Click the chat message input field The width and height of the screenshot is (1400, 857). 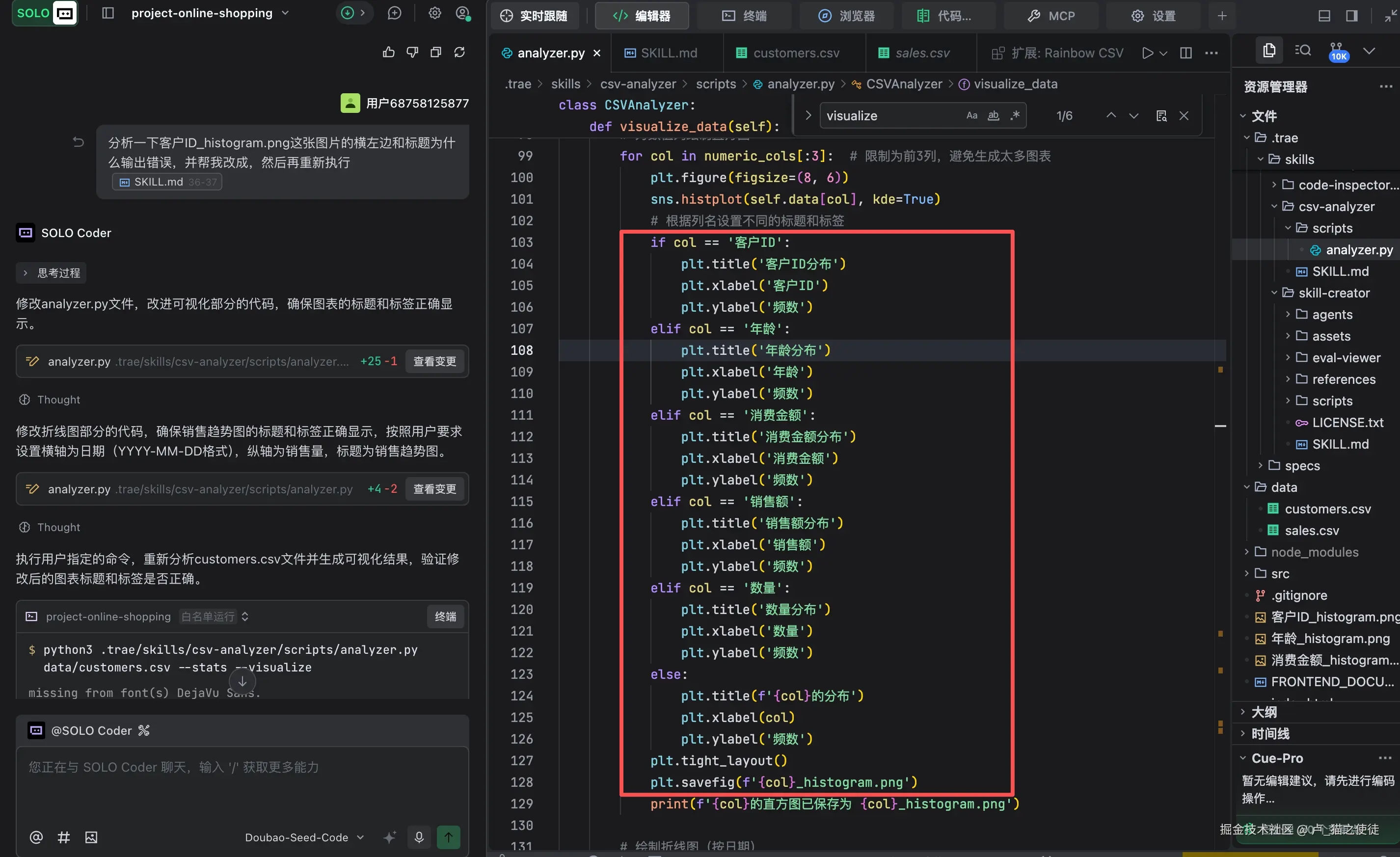click(242, 784)
